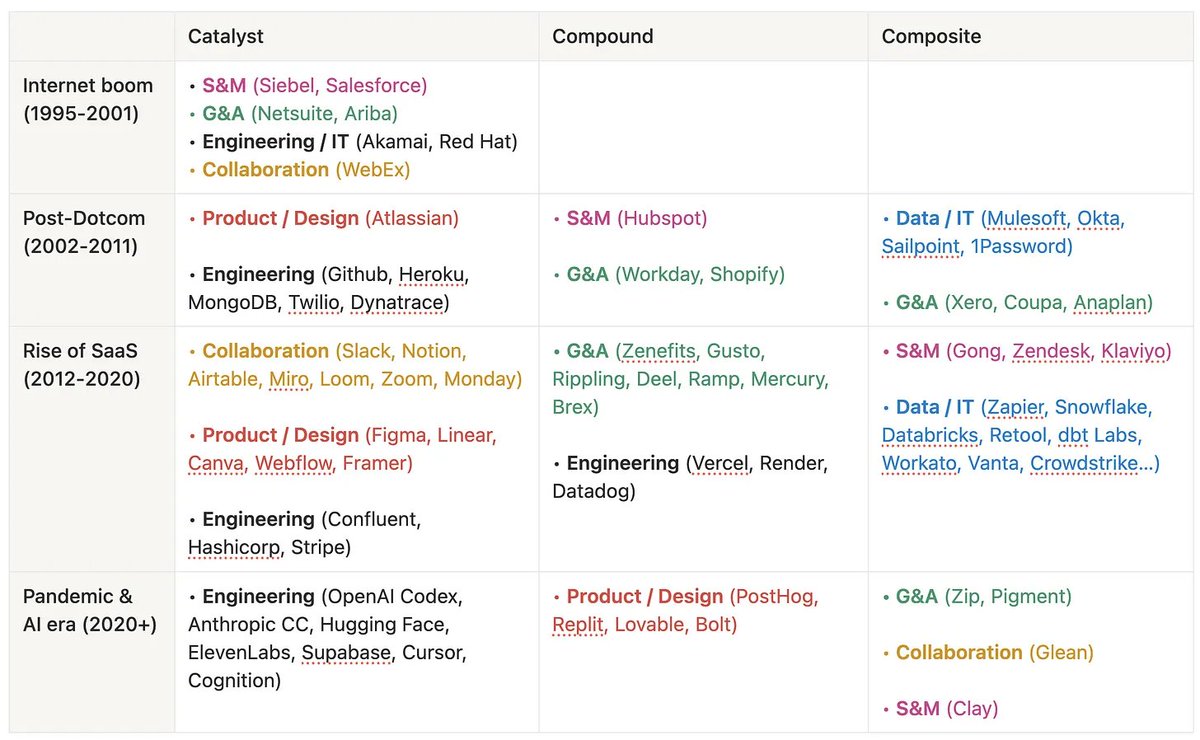Click the underlined word Databricks

(x=930, y=435)
